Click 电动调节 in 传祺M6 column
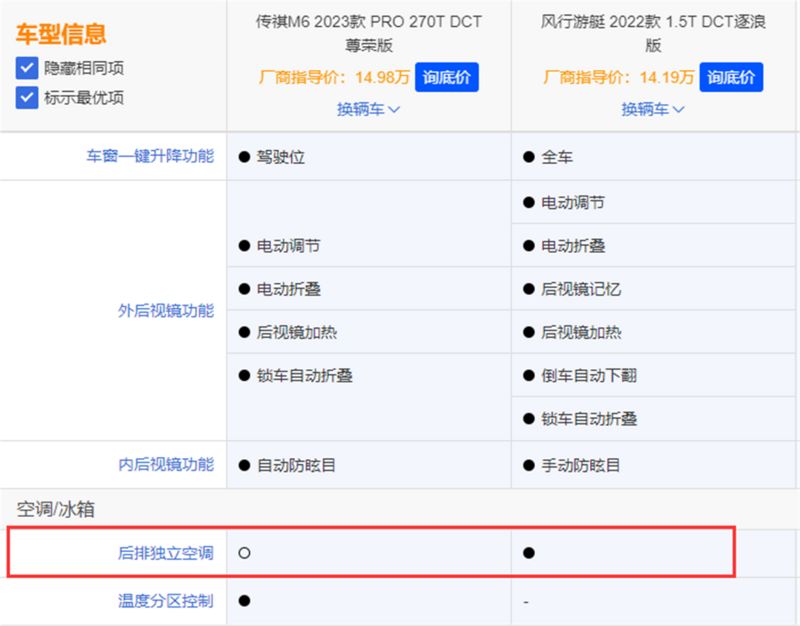The width and height of the screenshot is (800, 626). pos(289,246)
